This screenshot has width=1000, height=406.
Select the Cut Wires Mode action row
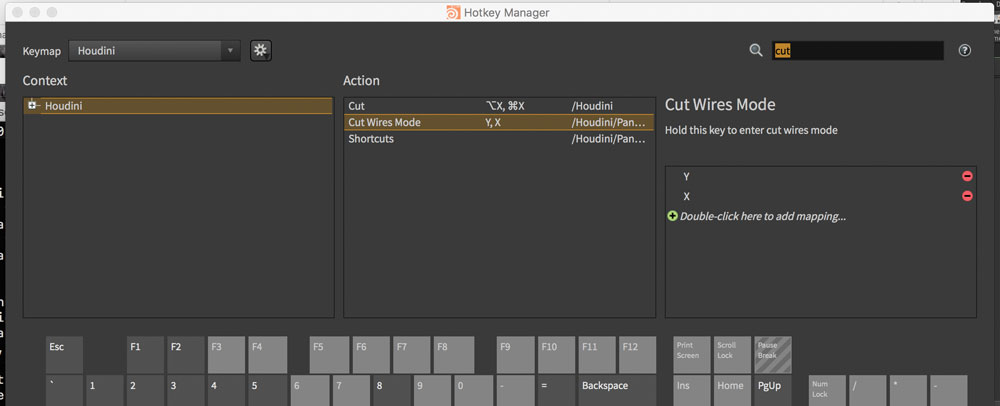click(x=499, y=122)
